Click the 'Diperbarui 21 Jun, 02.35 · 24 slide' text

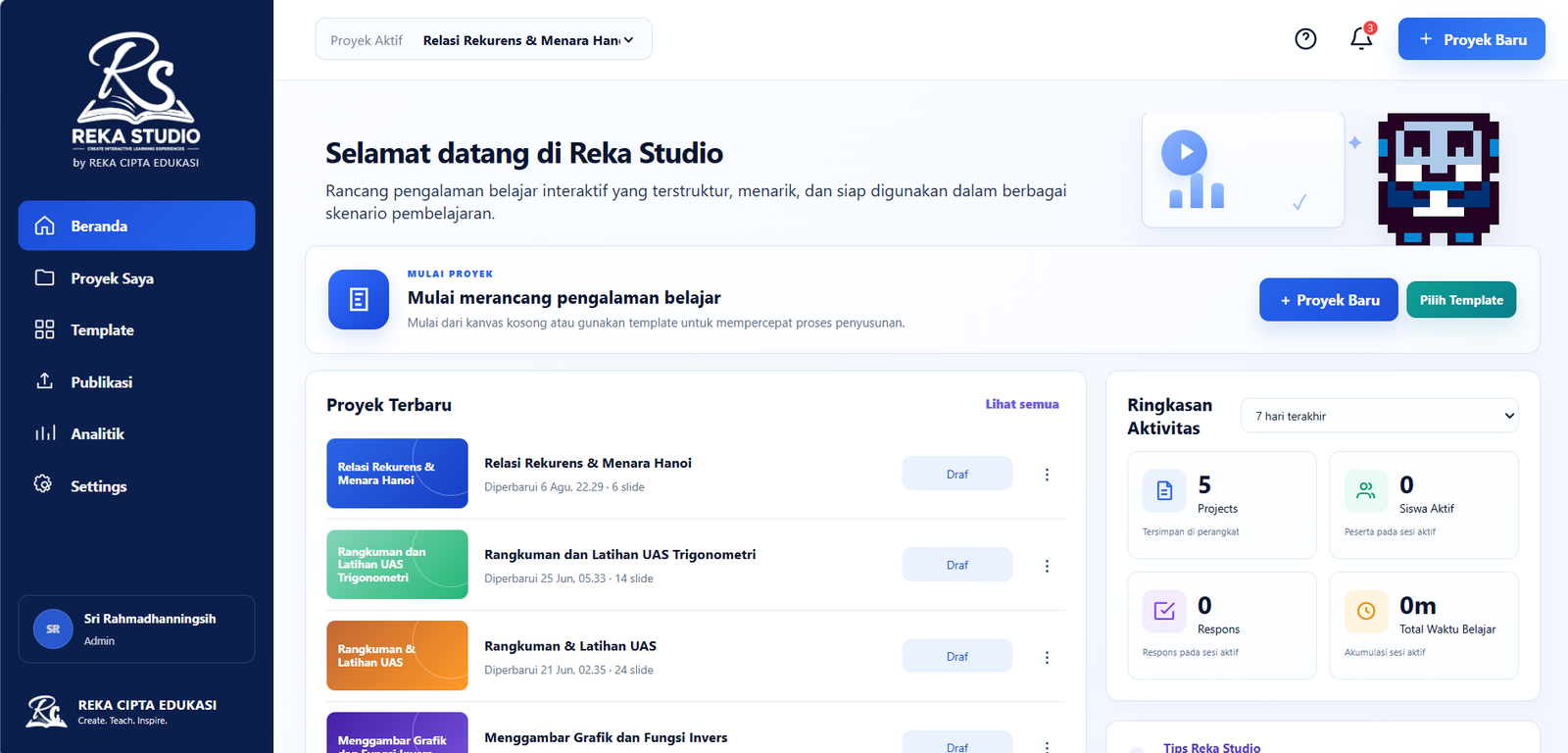click(x=568, y=670)
